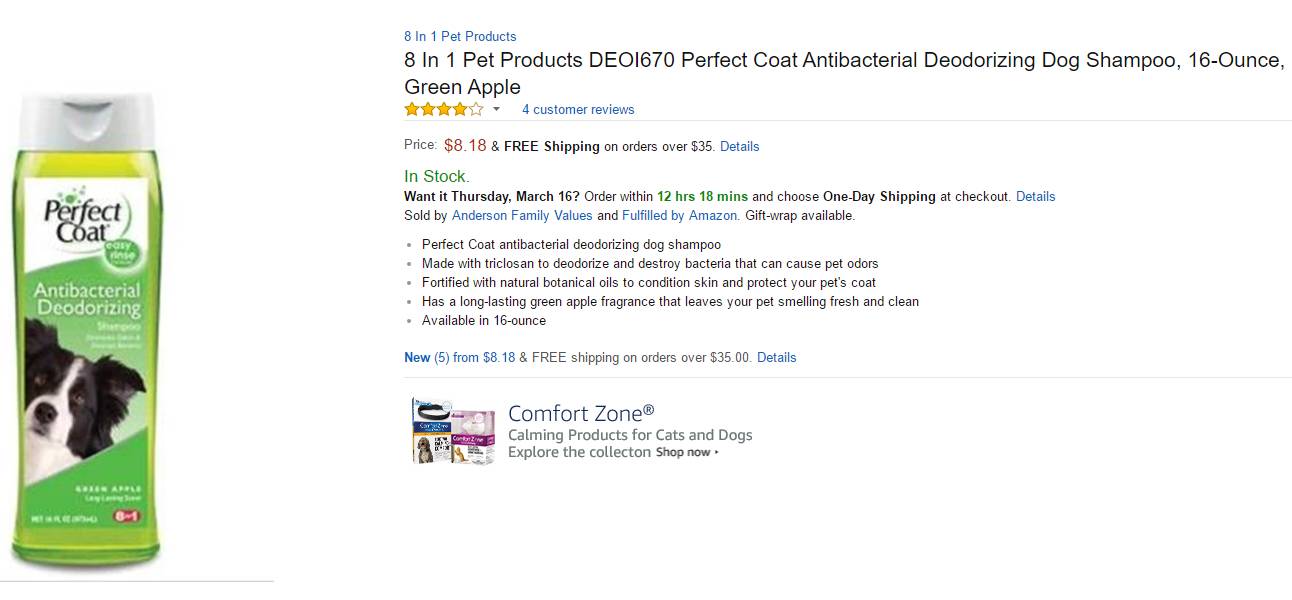Expand the rating breakdown dropdown arrow
The height and width of the screenshot is (600, 1292).
click(x=496, y=109)
